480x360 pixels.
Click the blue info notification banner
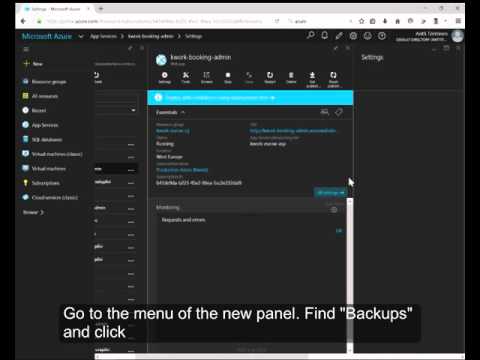(x=250, y=98)
